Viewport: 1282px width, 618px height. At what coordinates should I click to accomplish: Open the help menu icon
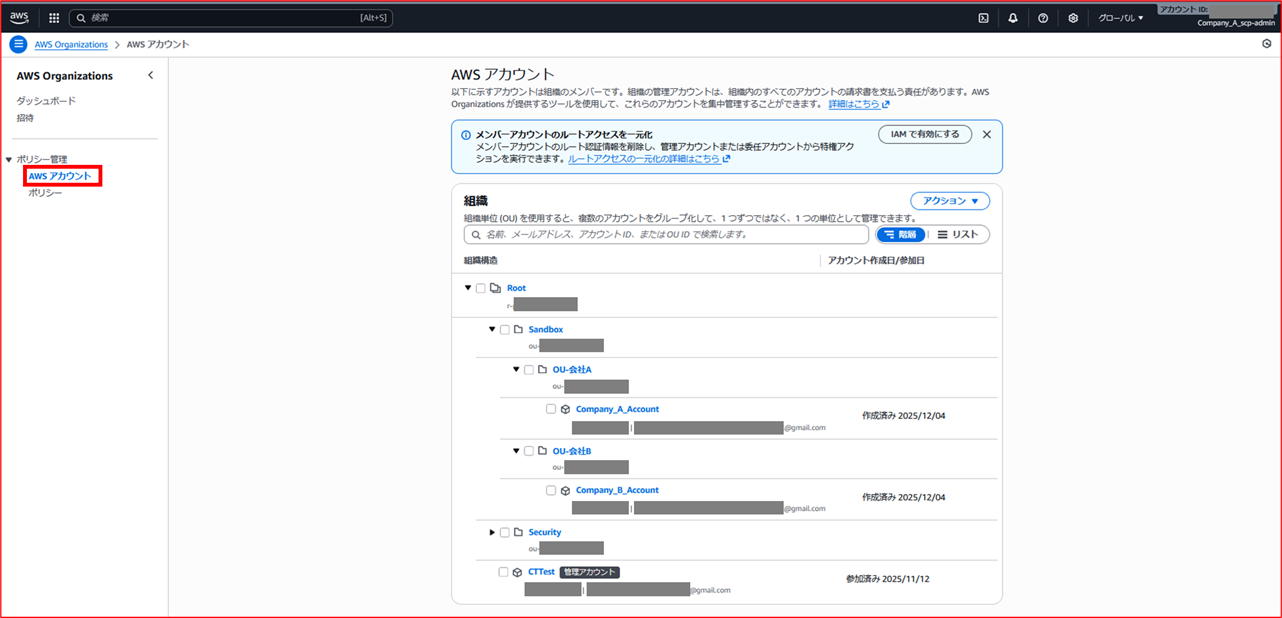[x=1043, y=17]
